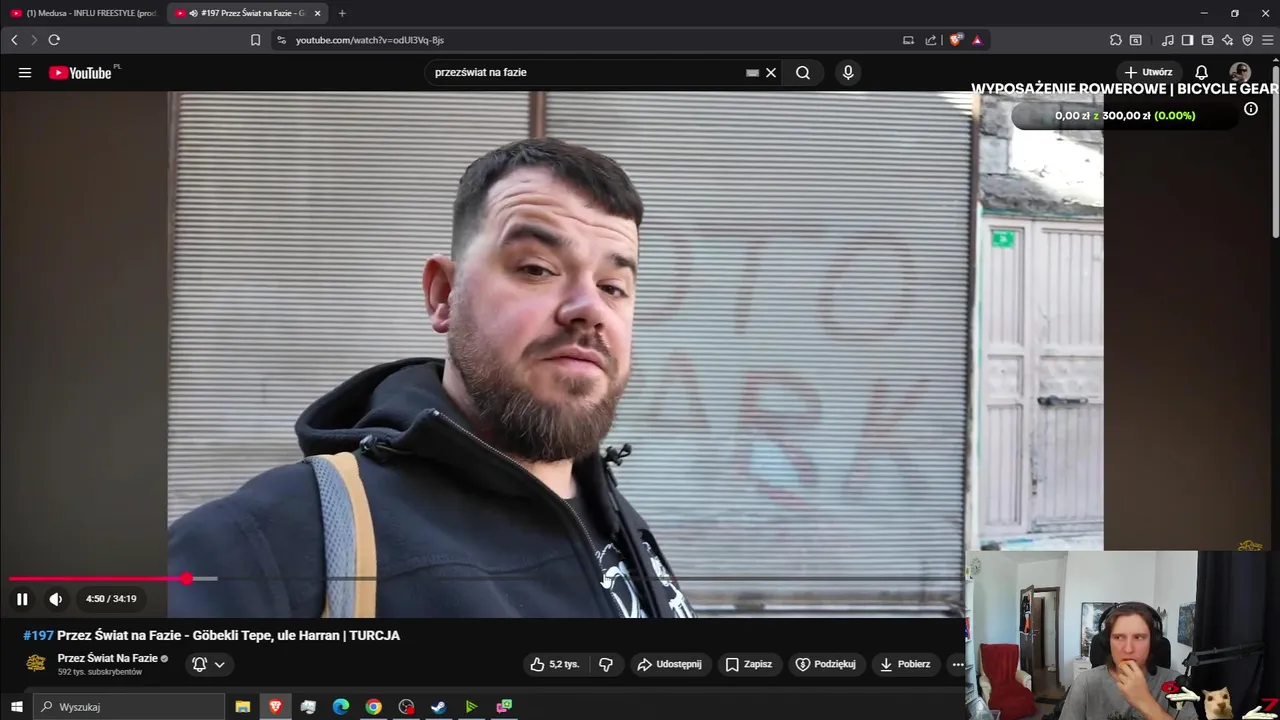Click the youtube.com address bar URL
The width and height of the screenshot is (1280, 720).
[x=370, y=40]
